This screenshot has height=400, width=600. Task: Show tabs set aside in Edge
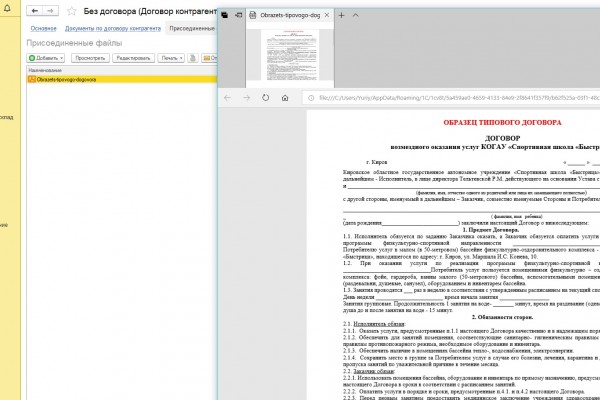225,15
